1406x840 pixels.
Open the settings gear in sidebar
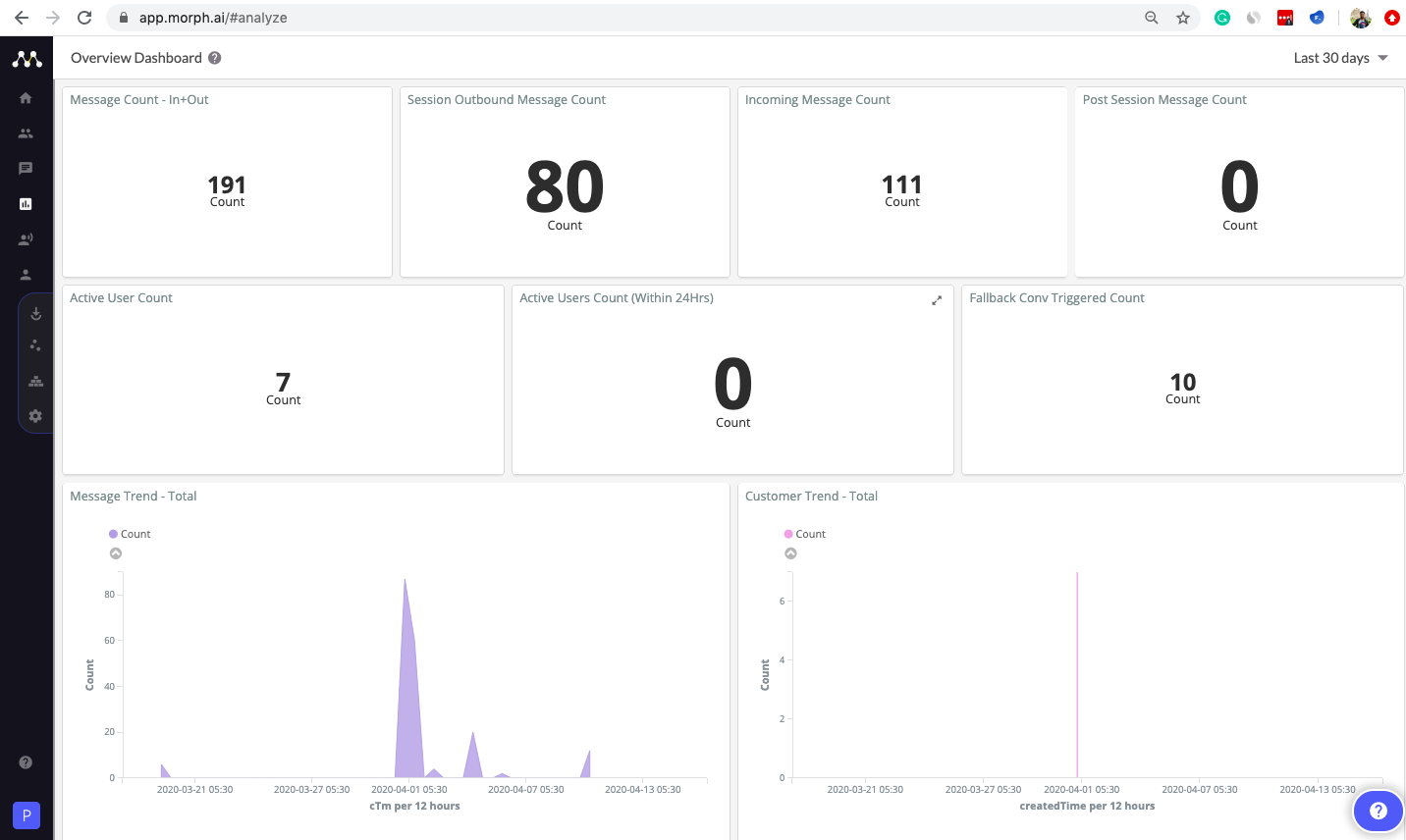point(35,416)
